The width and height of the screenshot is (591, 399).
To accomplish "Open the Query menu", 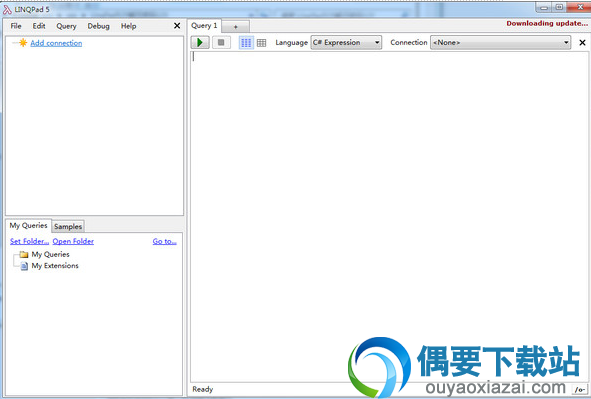I will (x=66, y=26).
